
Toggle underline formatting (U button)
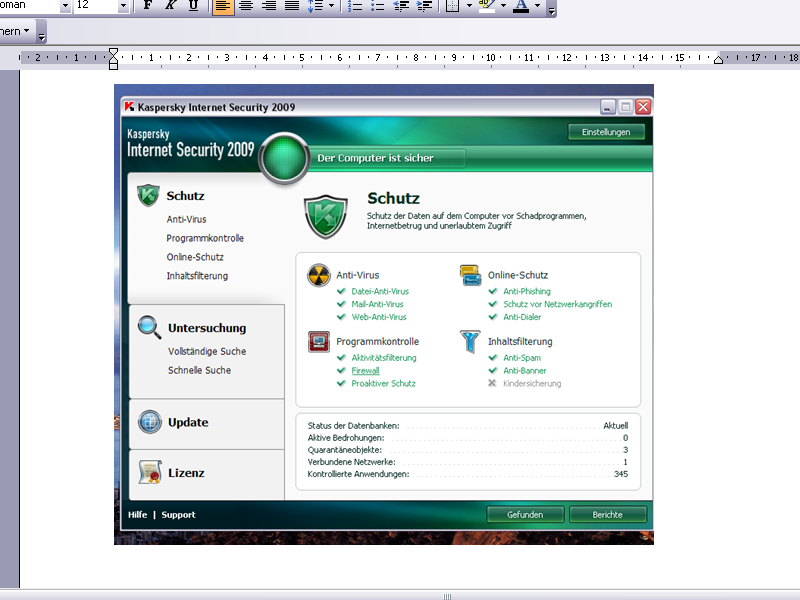pos(193,6)
